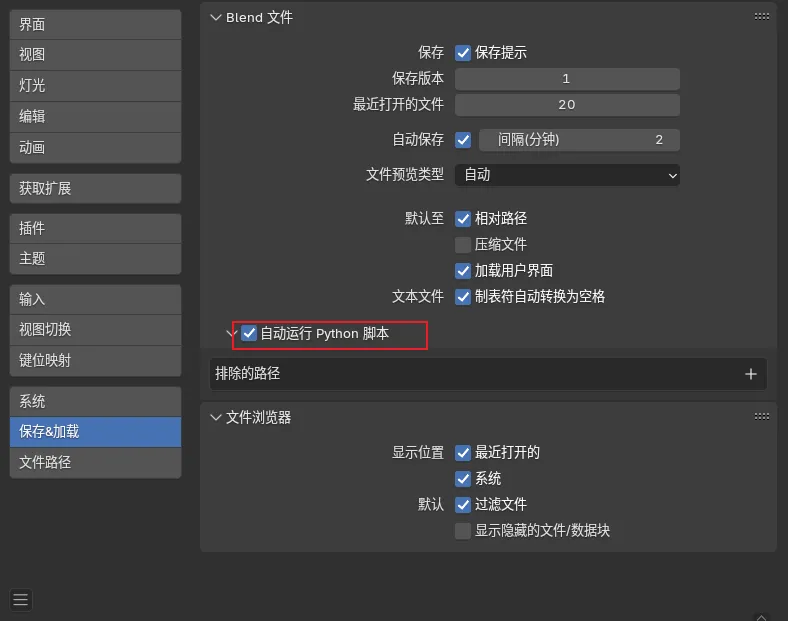Open the 文件路径 preferences section

(x=95, y=463)
